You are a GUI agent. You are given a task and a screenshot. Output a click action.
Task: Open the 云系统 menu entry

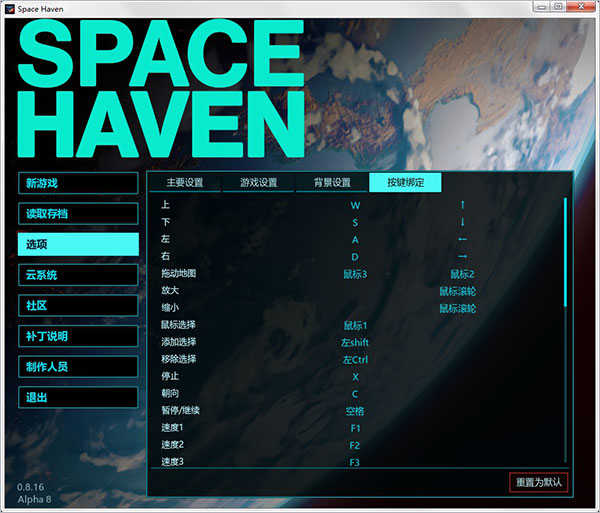click(x=78, y=275)
